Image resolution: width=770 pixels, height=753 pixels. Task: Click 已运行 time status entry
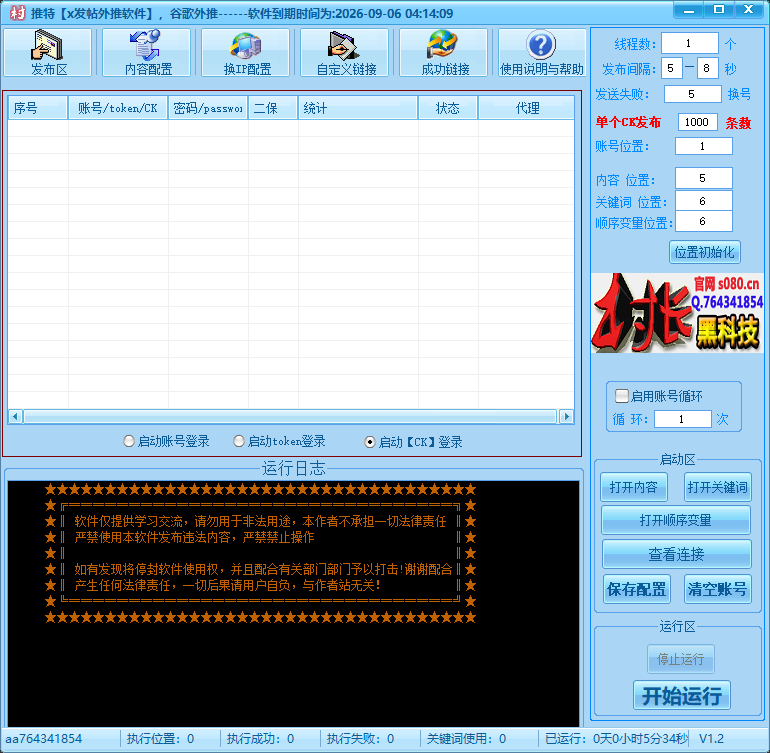coord(616,738)
